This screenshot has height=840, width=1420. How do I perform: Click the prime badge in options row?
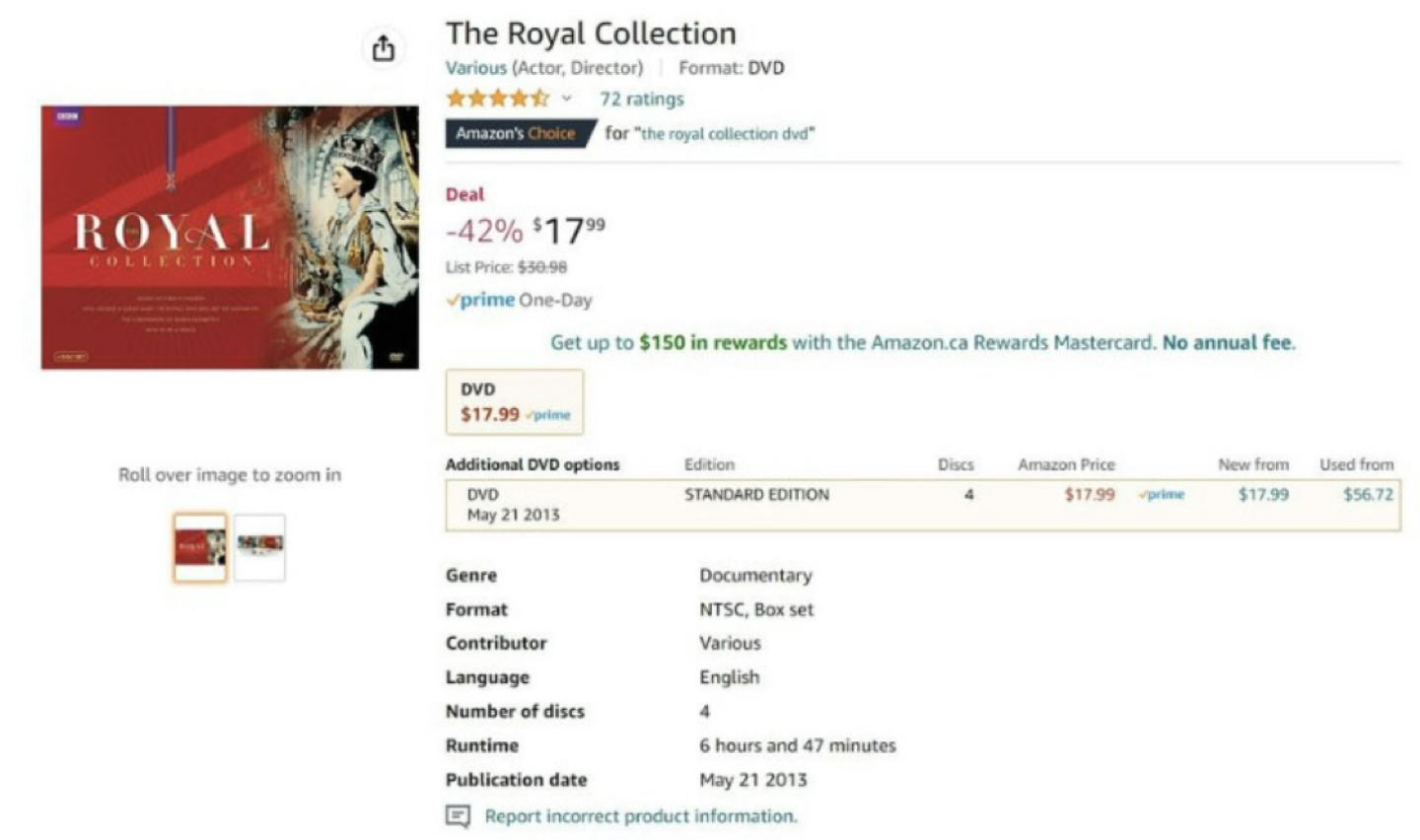point(1162,494)
